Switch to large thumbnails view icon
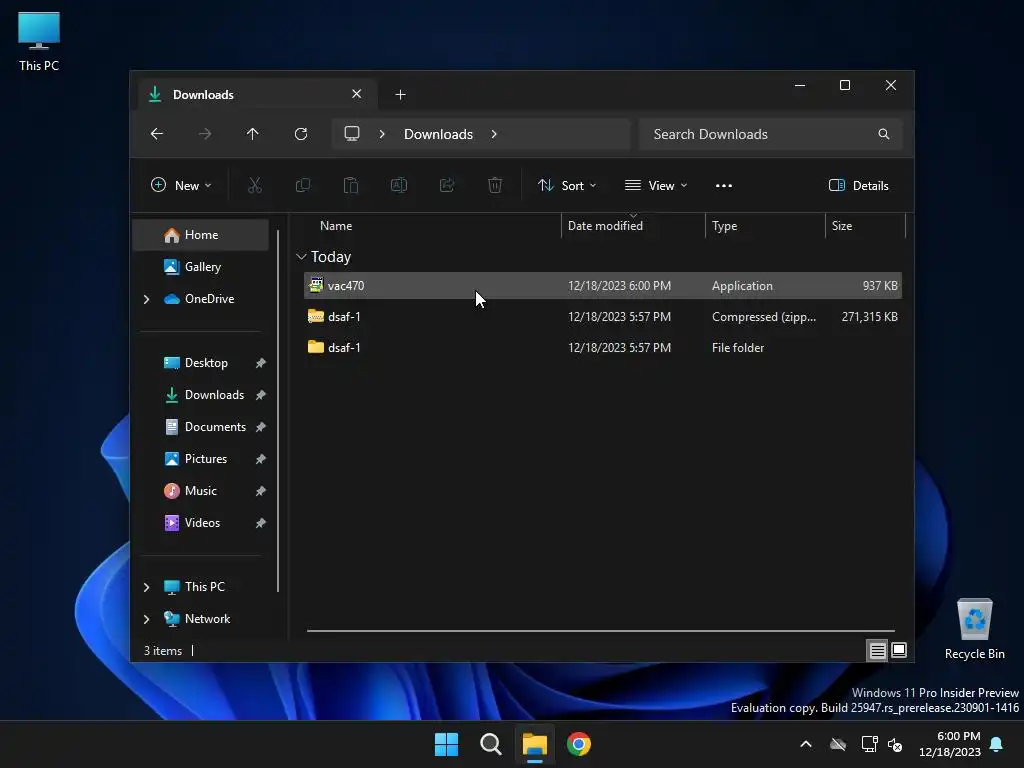 point(899,650)
